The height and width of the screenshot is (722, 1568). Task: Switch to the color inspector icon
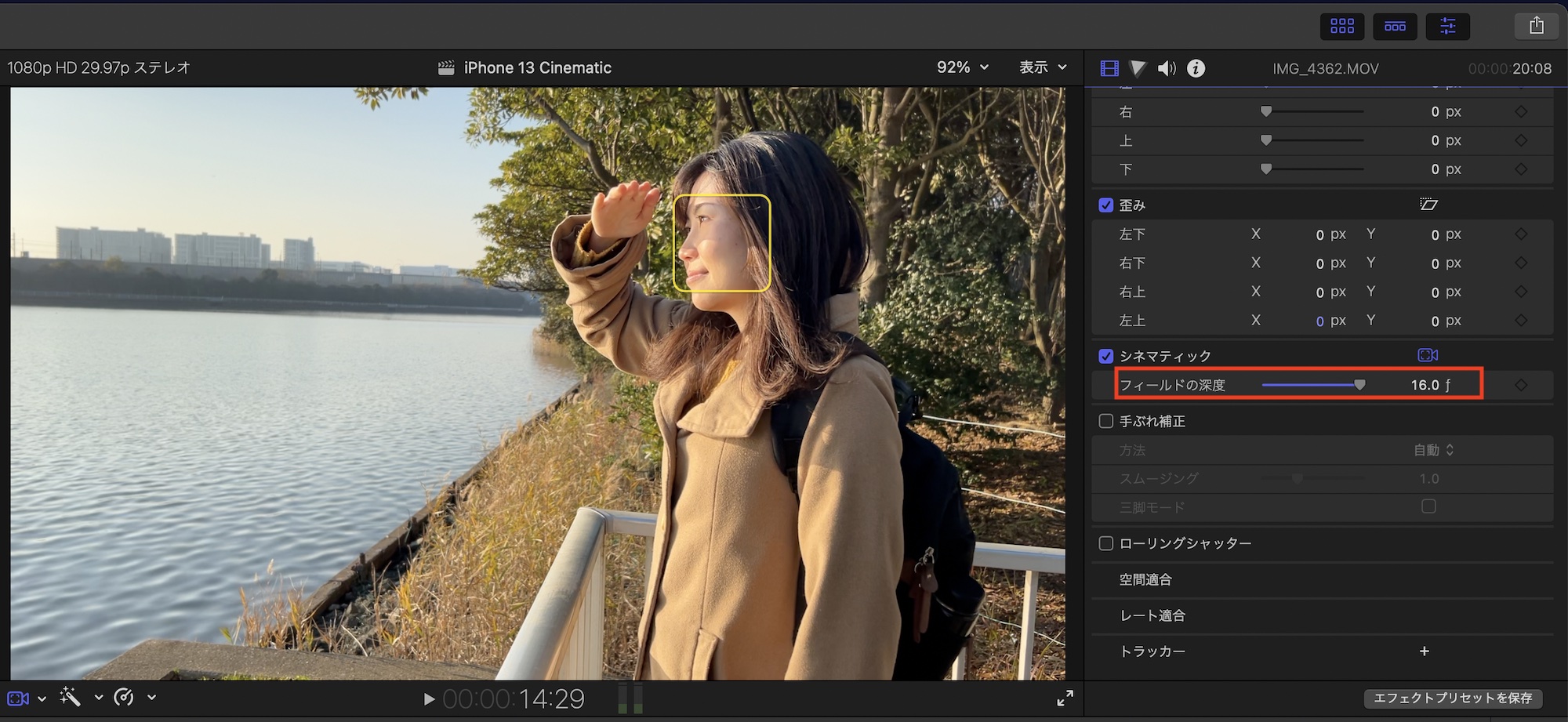tap(1138, 69)
